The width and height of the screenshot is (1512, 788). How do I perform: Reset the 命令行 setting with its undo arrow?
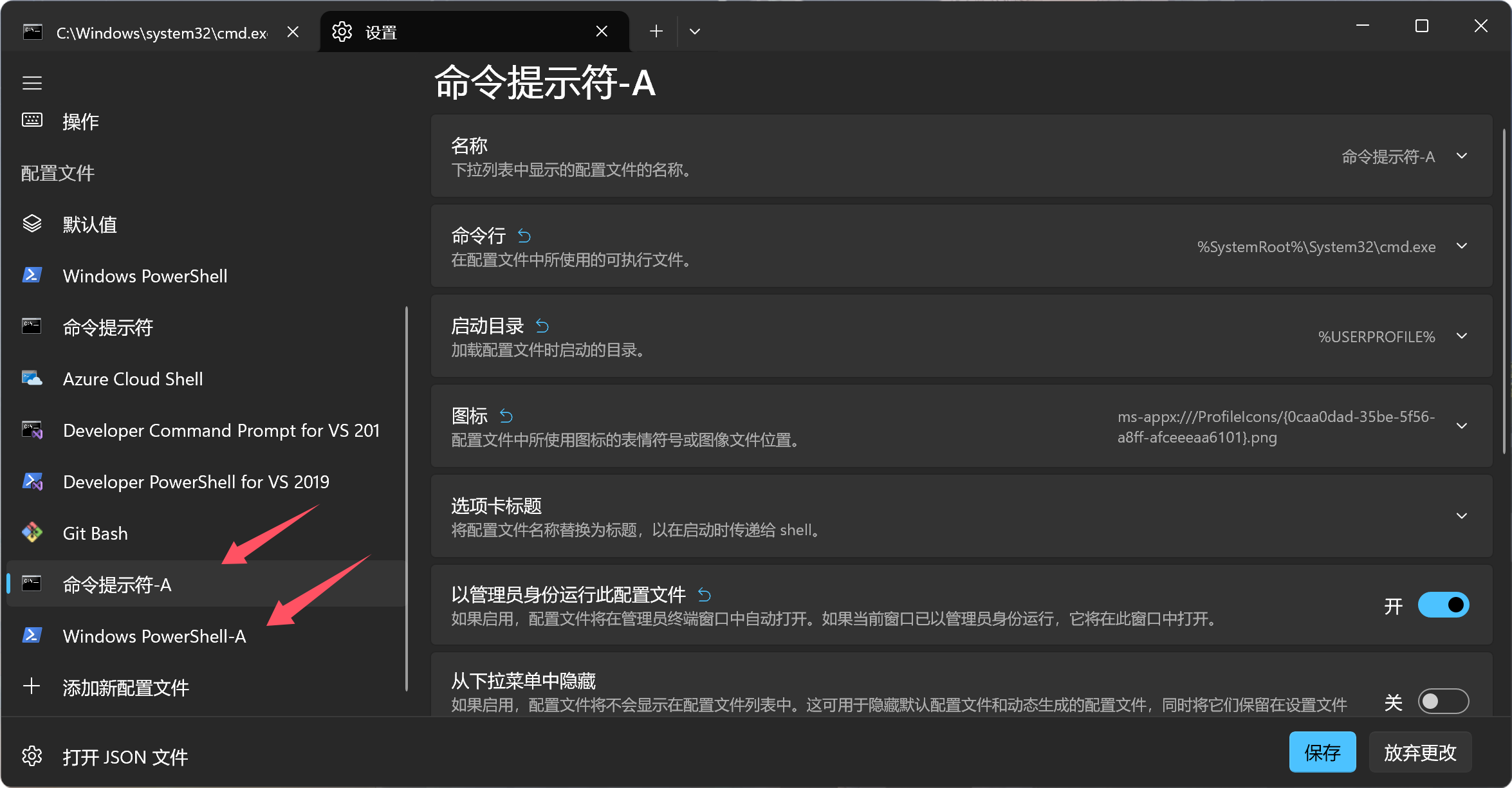tap(524, 236)
